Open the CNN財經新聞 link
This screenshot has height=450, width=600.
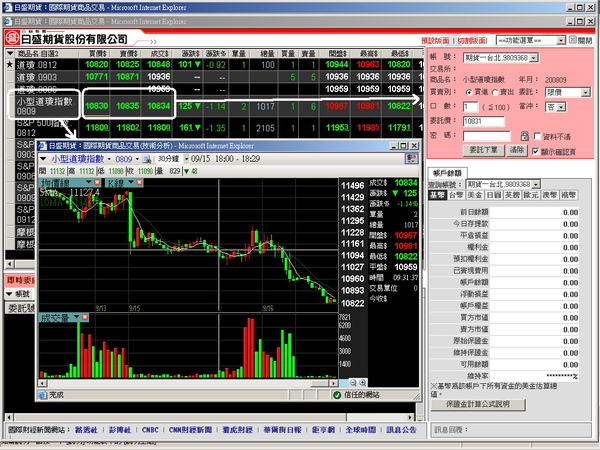[x=190, y=430]
